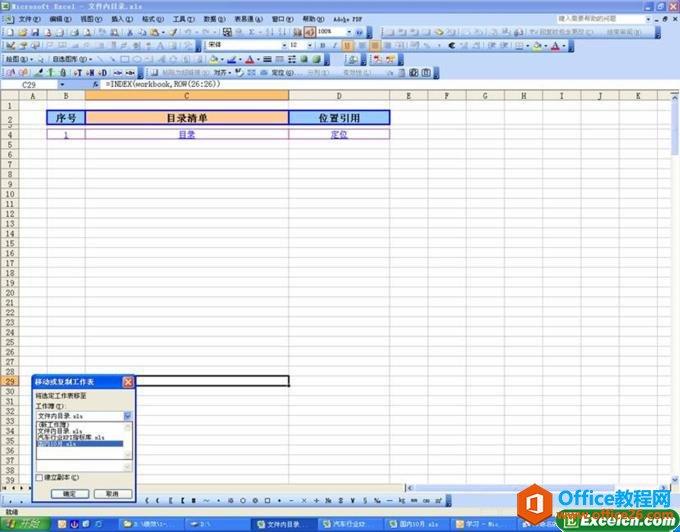Click the OK button in Move dialog
Screen dimensions: 680x532
click(69, 494)
